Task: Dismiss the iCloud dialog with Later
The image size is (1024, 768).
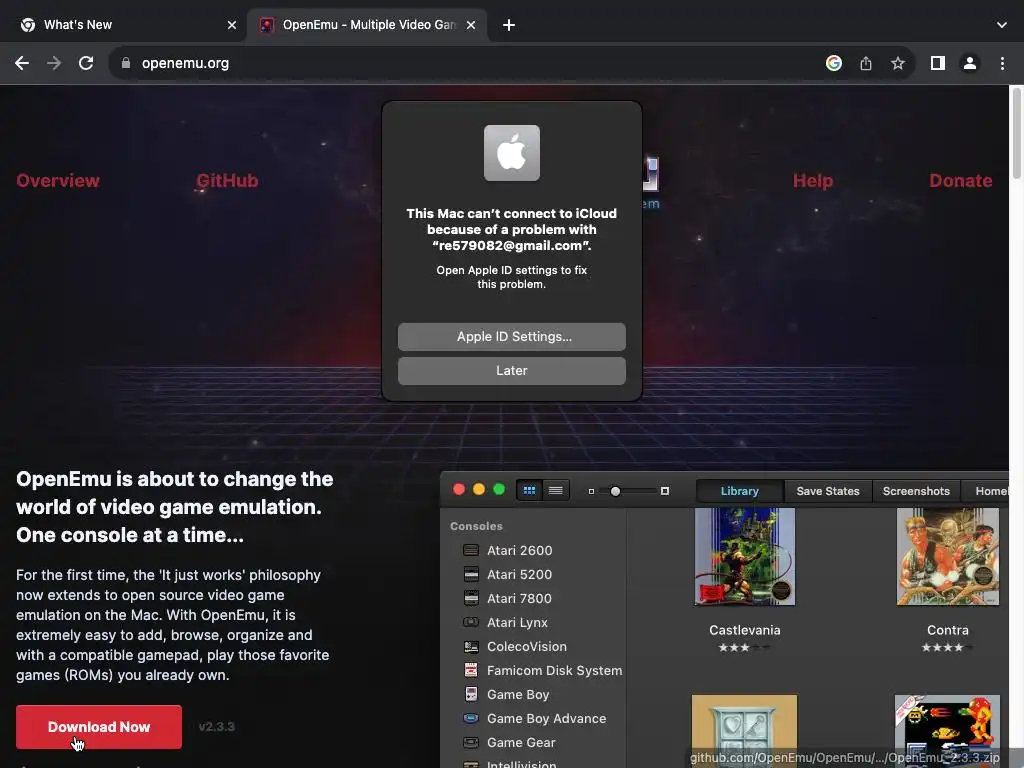Action: (x=512, y=371)
